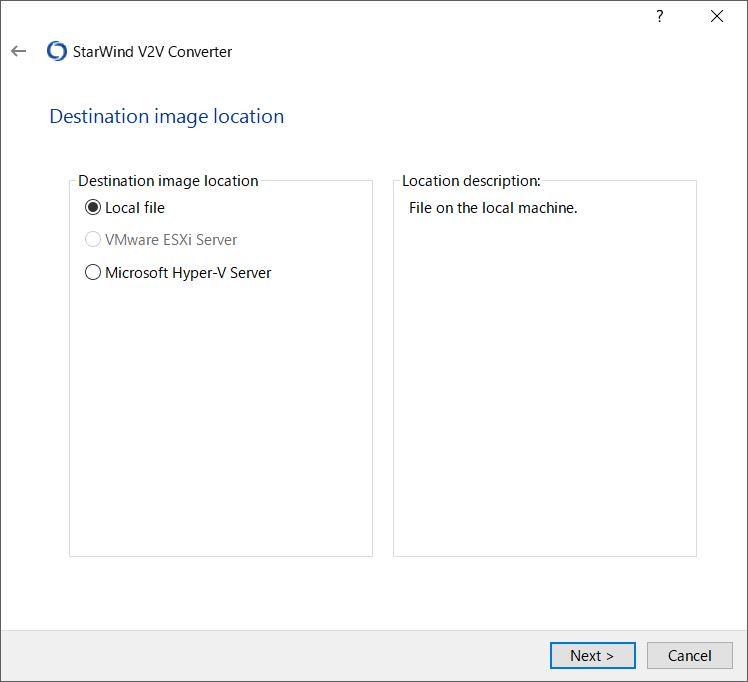748x682 pixels.
Task: Click the 'Location description:' group label
Action: click(x=471, y=181)
